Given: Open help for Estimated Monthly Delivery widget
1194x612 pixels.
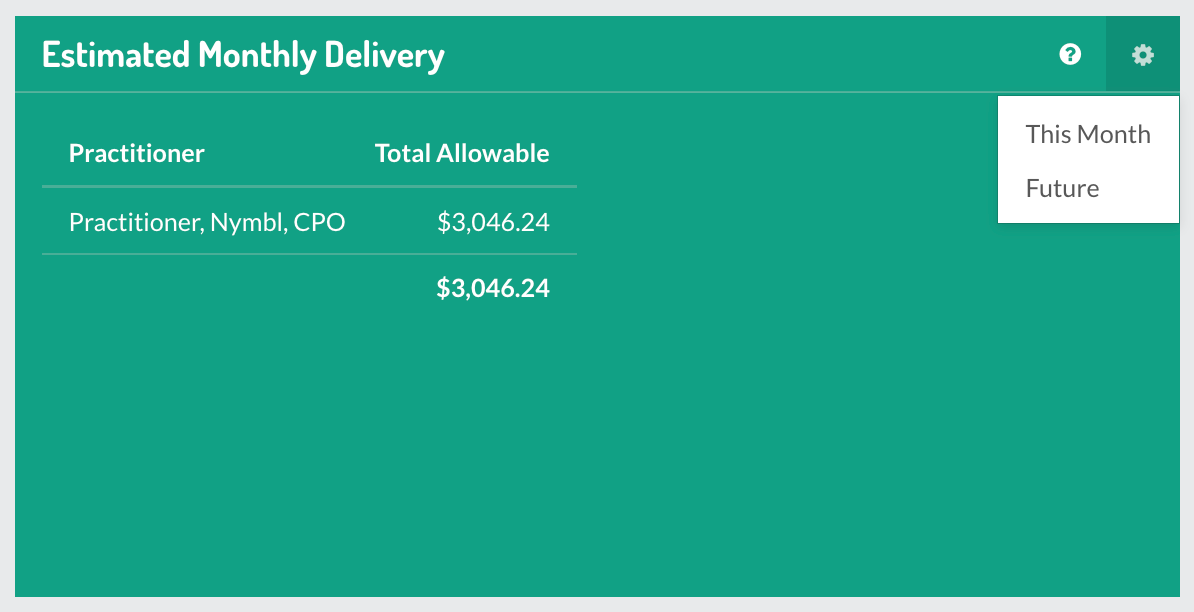Looking at the screenshot, I should point(1070,54).
